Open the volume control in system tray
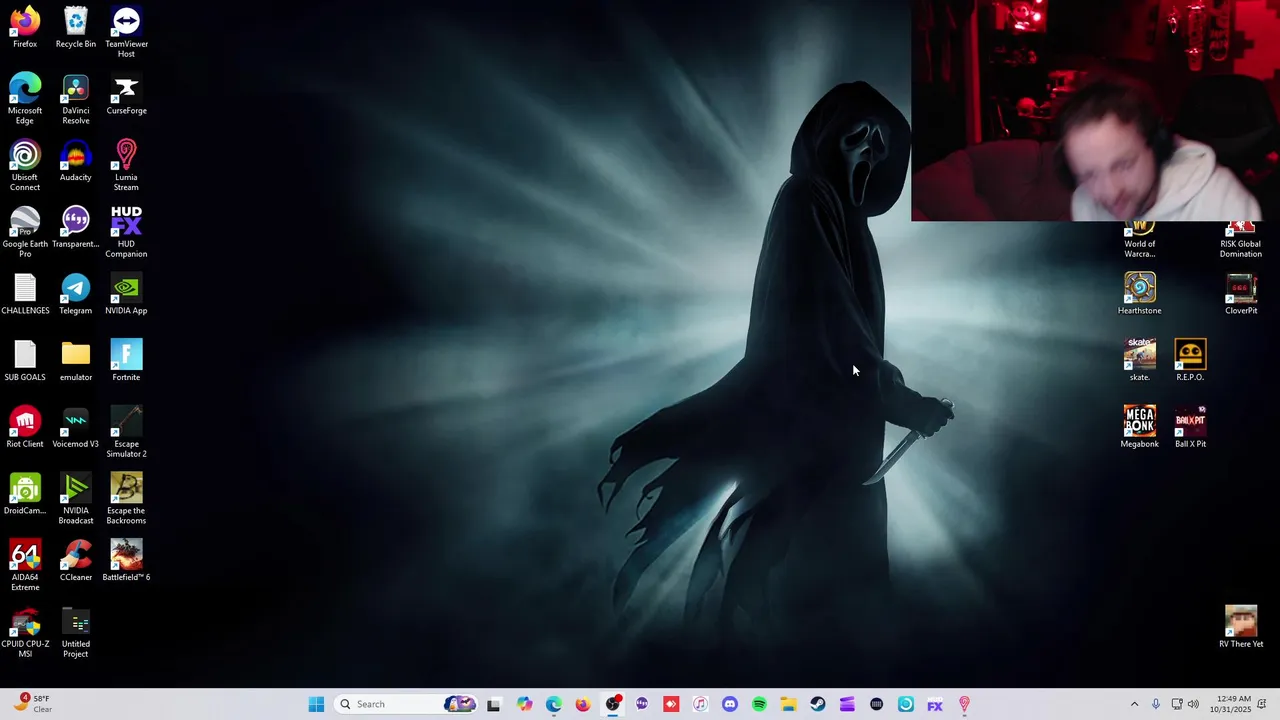This screenshot has width=1280, height=720. (x=1193, y=704)
